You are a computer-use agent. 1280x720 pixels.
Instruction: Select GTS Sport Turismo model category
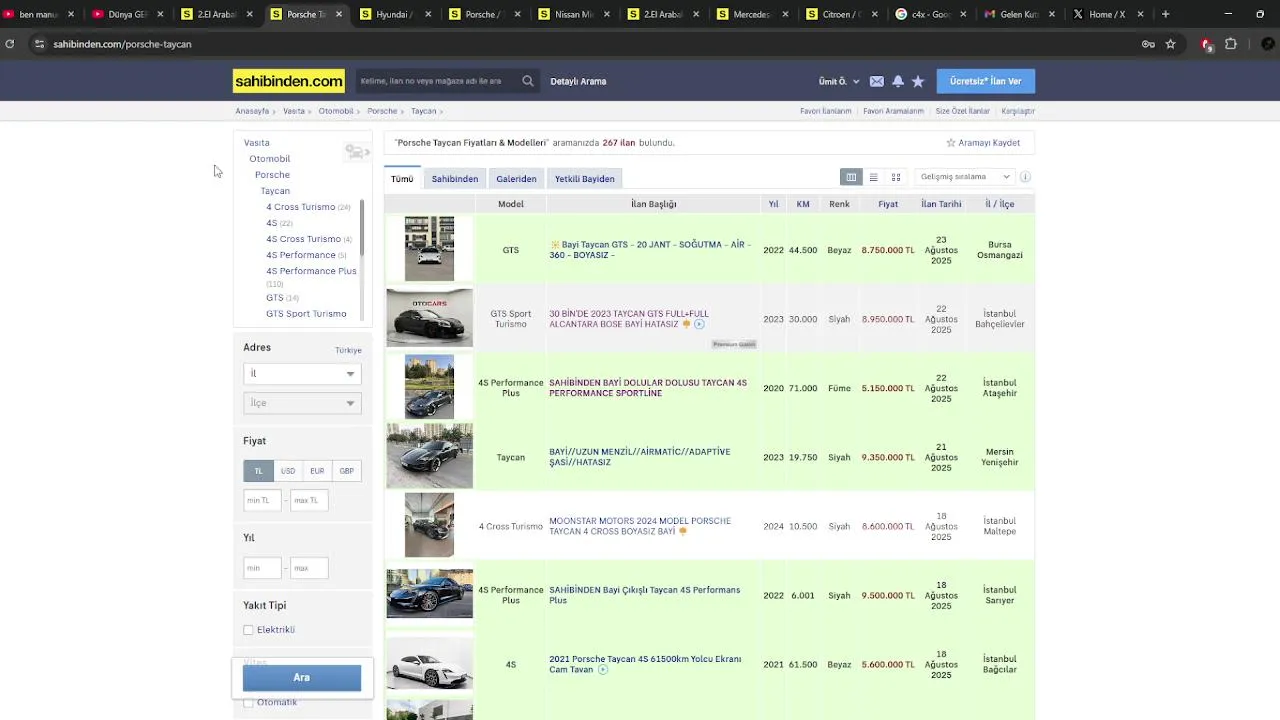click(x=306, y=314)
